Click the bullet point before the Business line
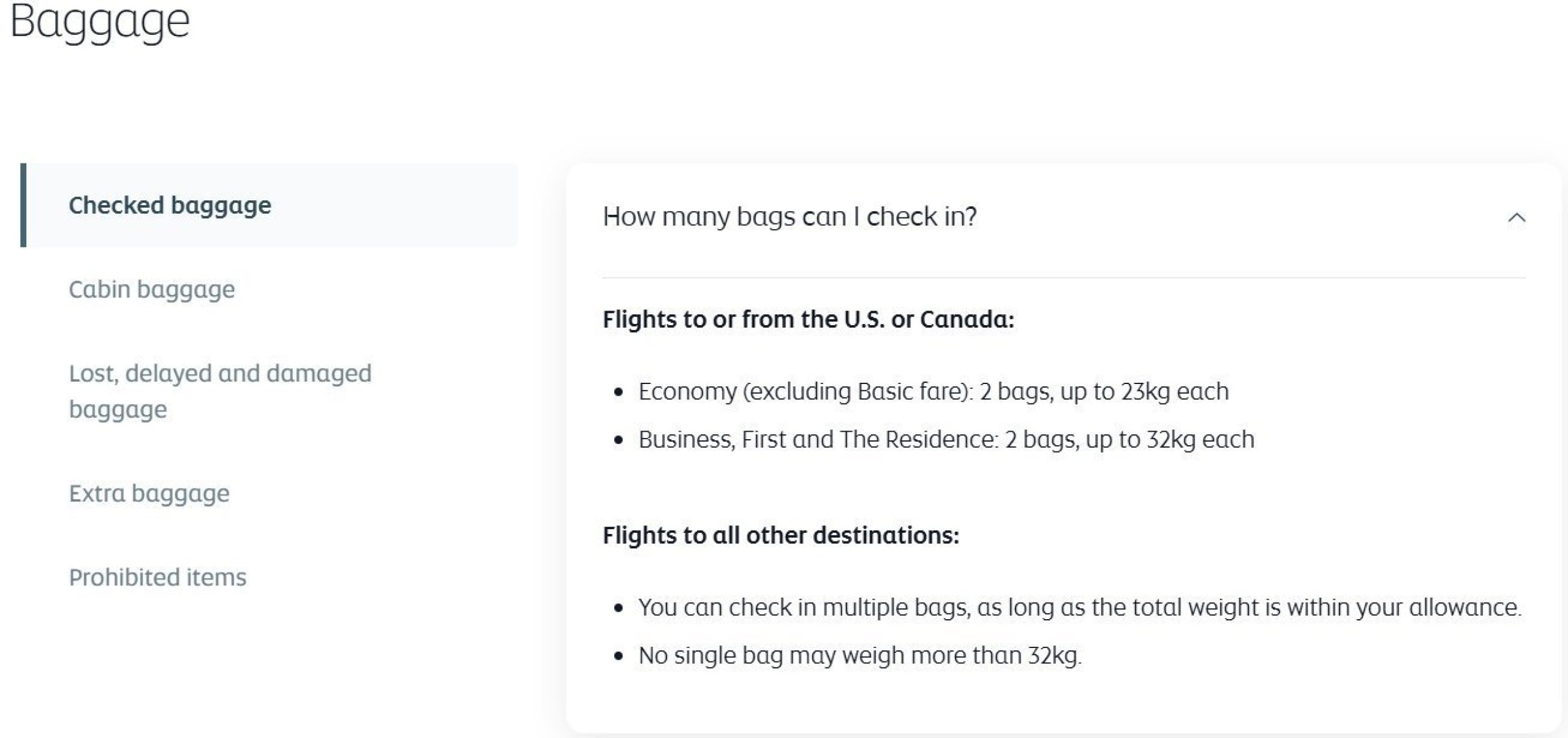 (619, 440)
